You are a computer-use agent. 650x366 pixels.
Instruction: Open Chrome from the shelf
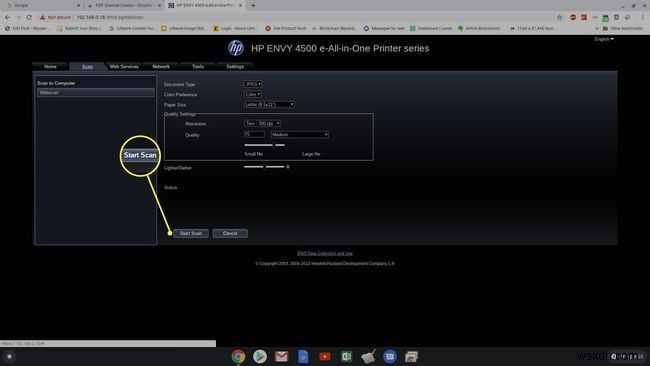238,356
